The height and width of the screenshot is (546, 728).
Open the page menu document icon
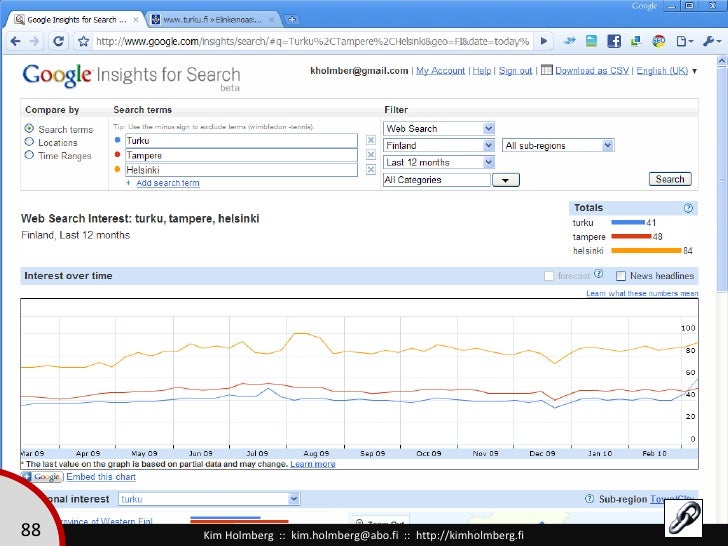[x=684, y=41]
